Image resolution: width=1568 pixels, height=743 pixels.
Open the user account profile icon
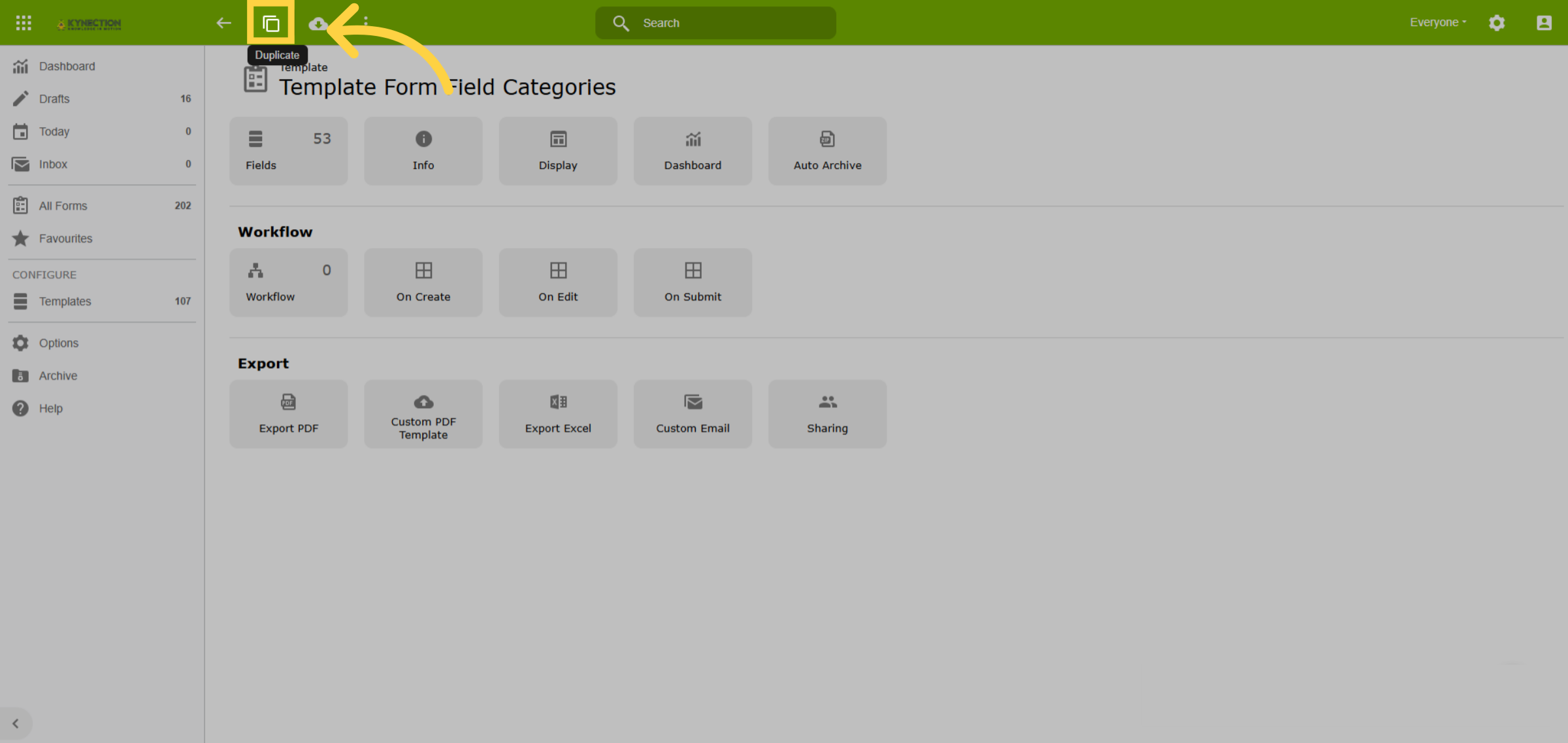pos(1544,23)
